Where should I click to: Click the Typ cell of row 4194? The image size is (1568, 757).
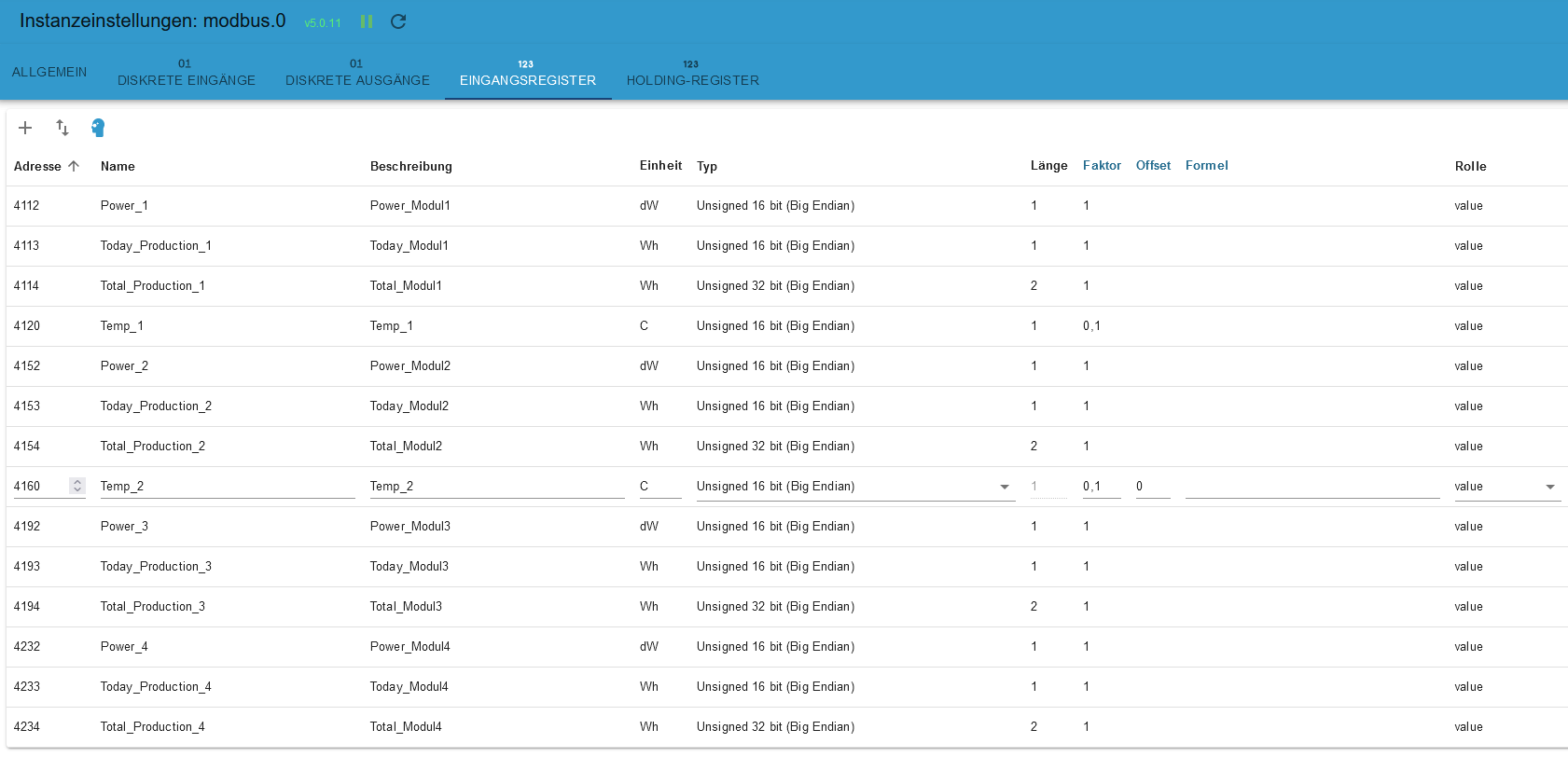click(775, 606)
